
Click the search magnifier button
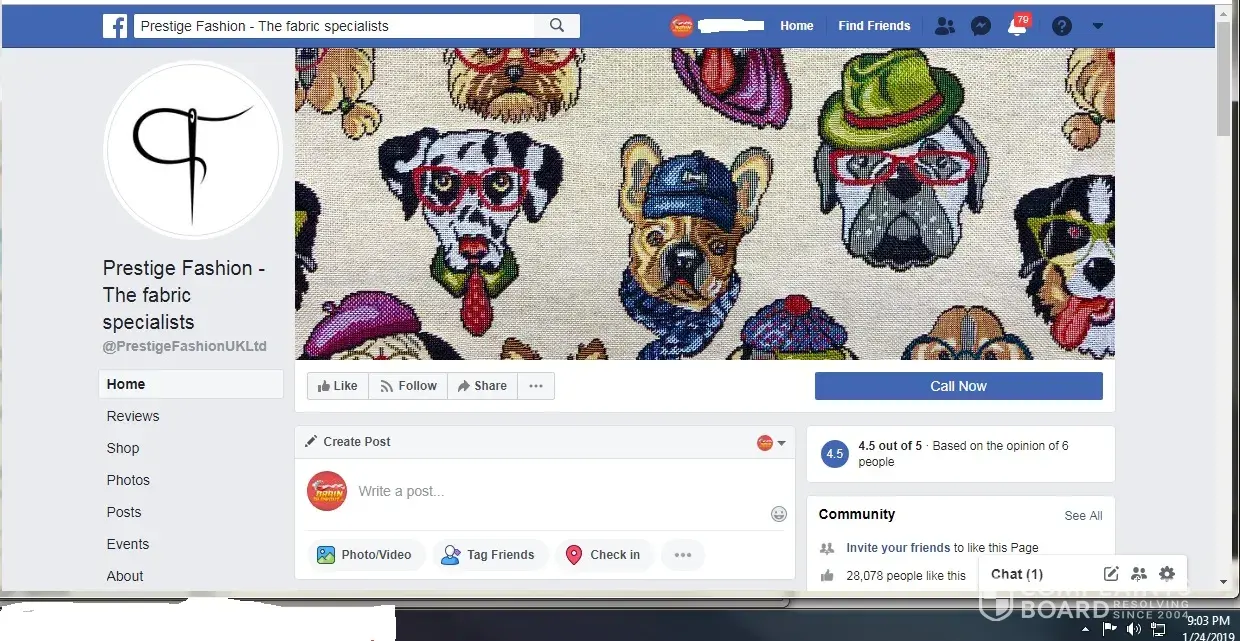[x=557, y=26]
